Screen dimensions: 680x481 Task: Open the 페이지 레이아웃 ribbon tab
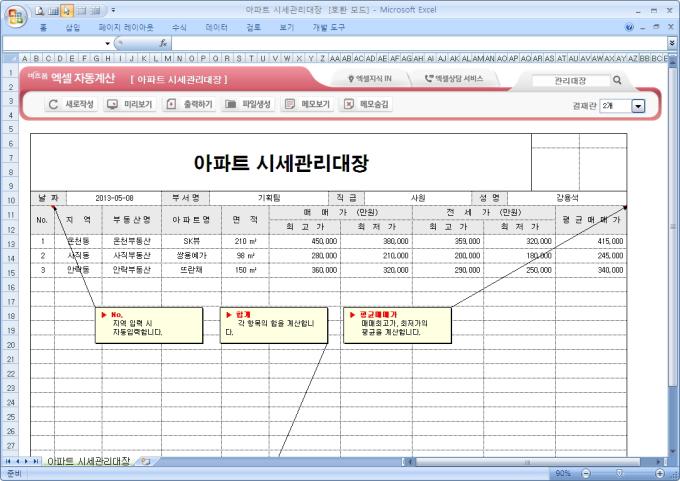pos(126,27)
